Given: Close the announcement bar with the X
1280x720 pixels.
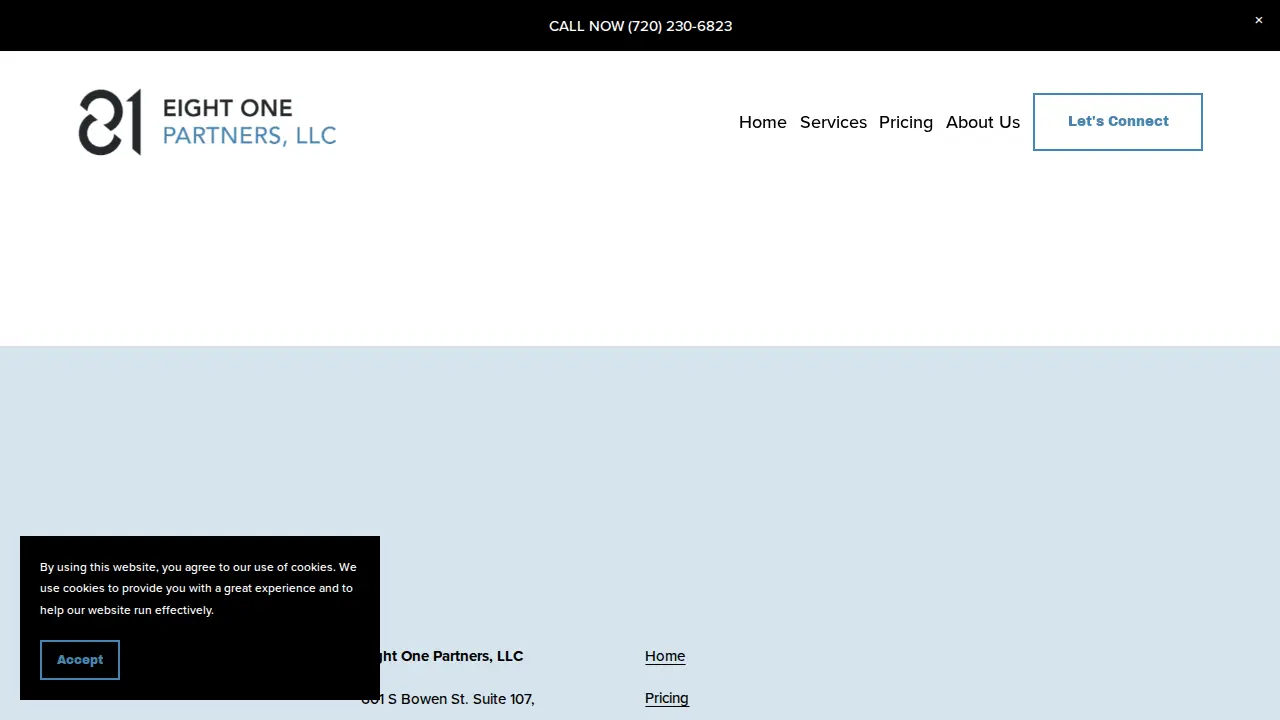Looking at the screenshot, I should coord(1259,20).
